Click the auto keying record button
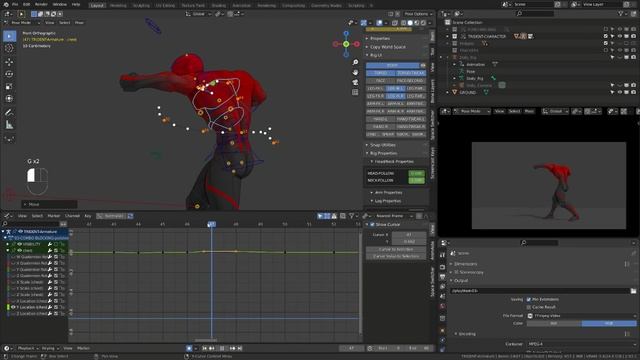Image resolution: width=640 pixels, height=360 pixels. point(189,349)
